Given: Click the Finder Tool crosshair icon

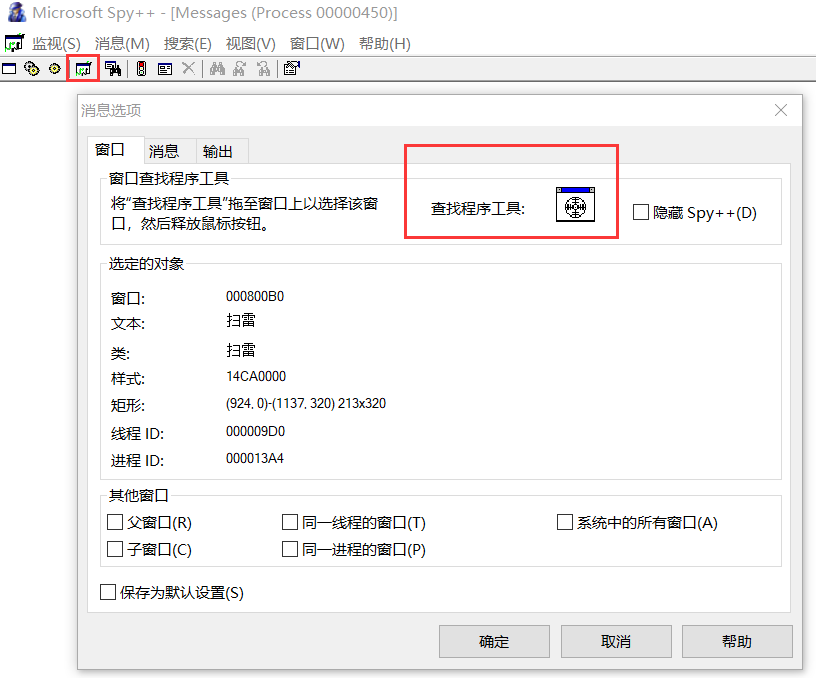Looking at the screenshot, I should [575, 204].
